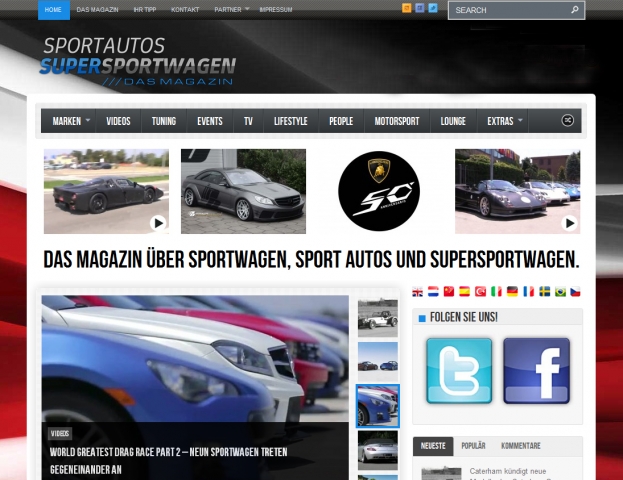This screenshot has height=480, width=623.
Task: Open the large Twitter follow icon
Action: click(x=459, y=371)
